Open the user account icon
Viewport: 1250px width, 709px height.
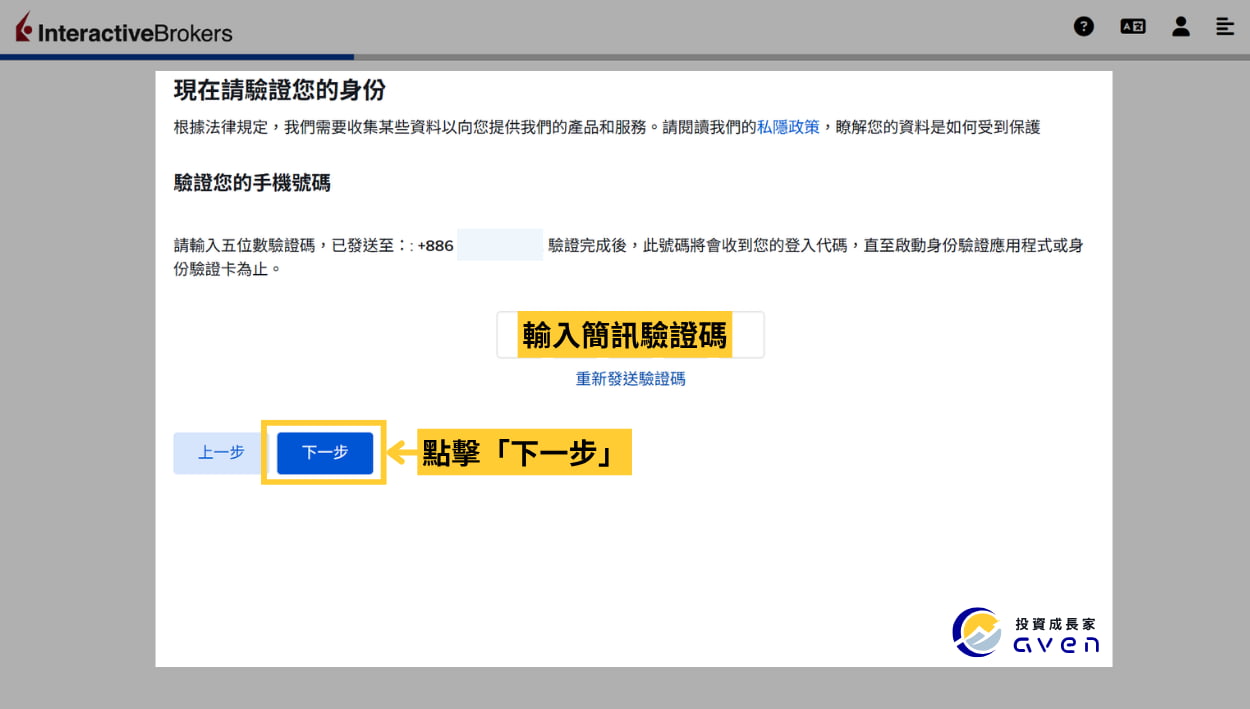[x=1181, y=27]
